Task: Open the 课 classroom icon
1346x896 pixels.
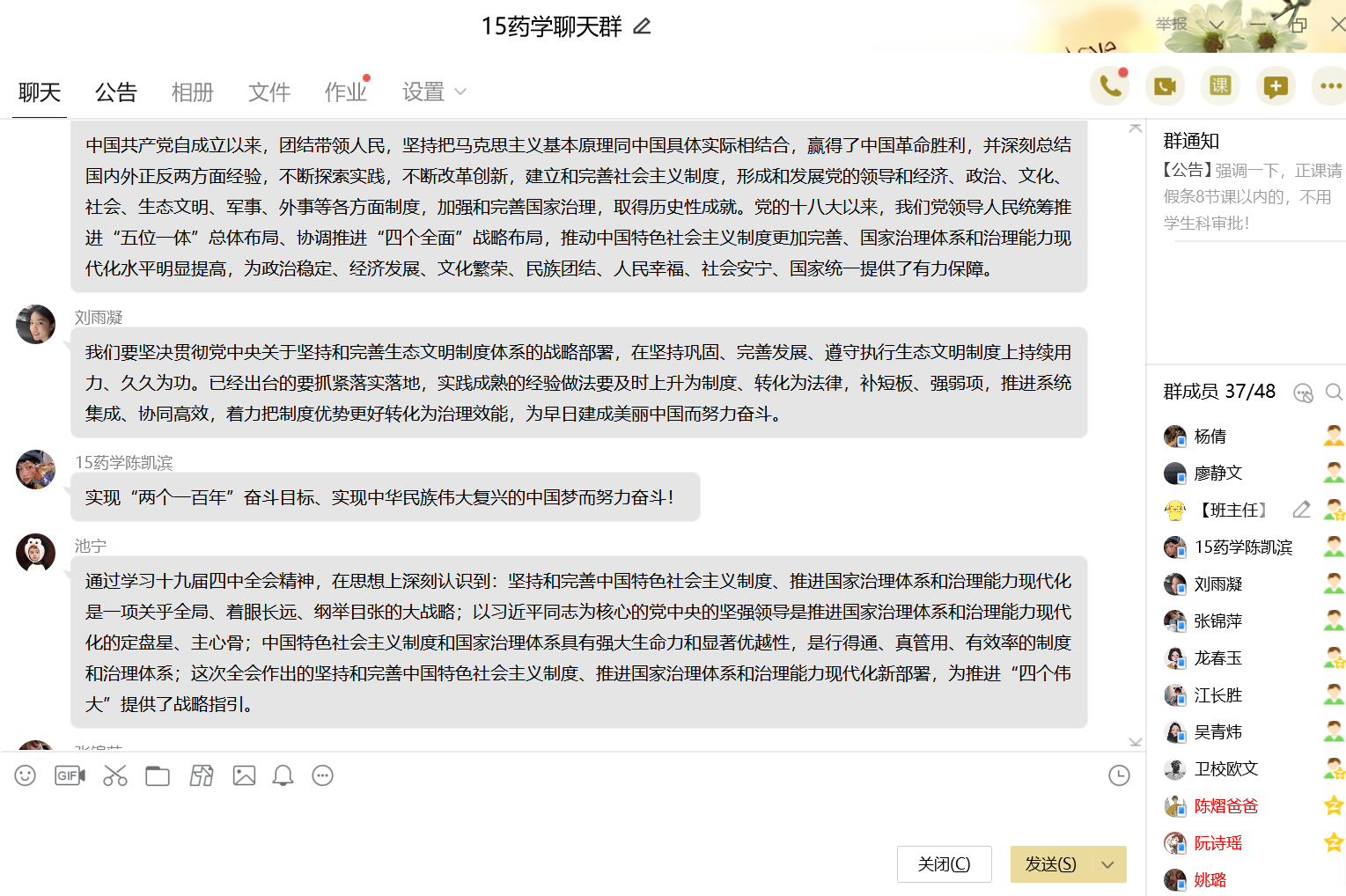Action: click(1220, 86)
